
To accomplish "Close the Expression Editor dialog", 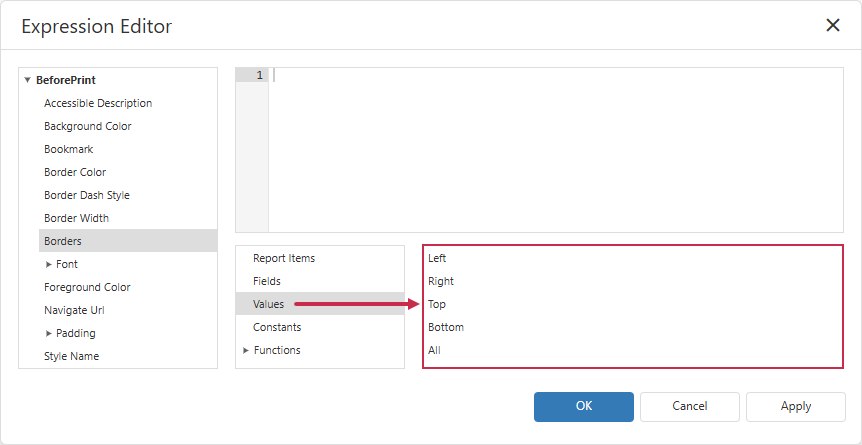I will click(x=833, y=25).
